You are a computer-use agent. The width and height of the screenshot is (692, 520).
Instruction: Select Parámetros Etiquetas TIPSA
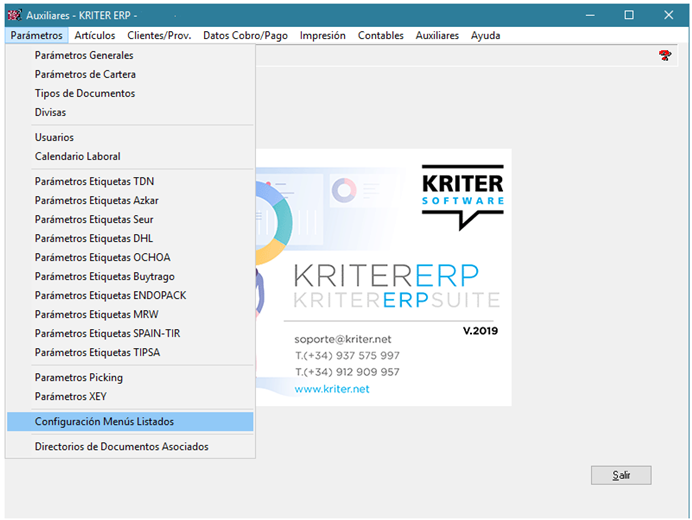(130, 352)
